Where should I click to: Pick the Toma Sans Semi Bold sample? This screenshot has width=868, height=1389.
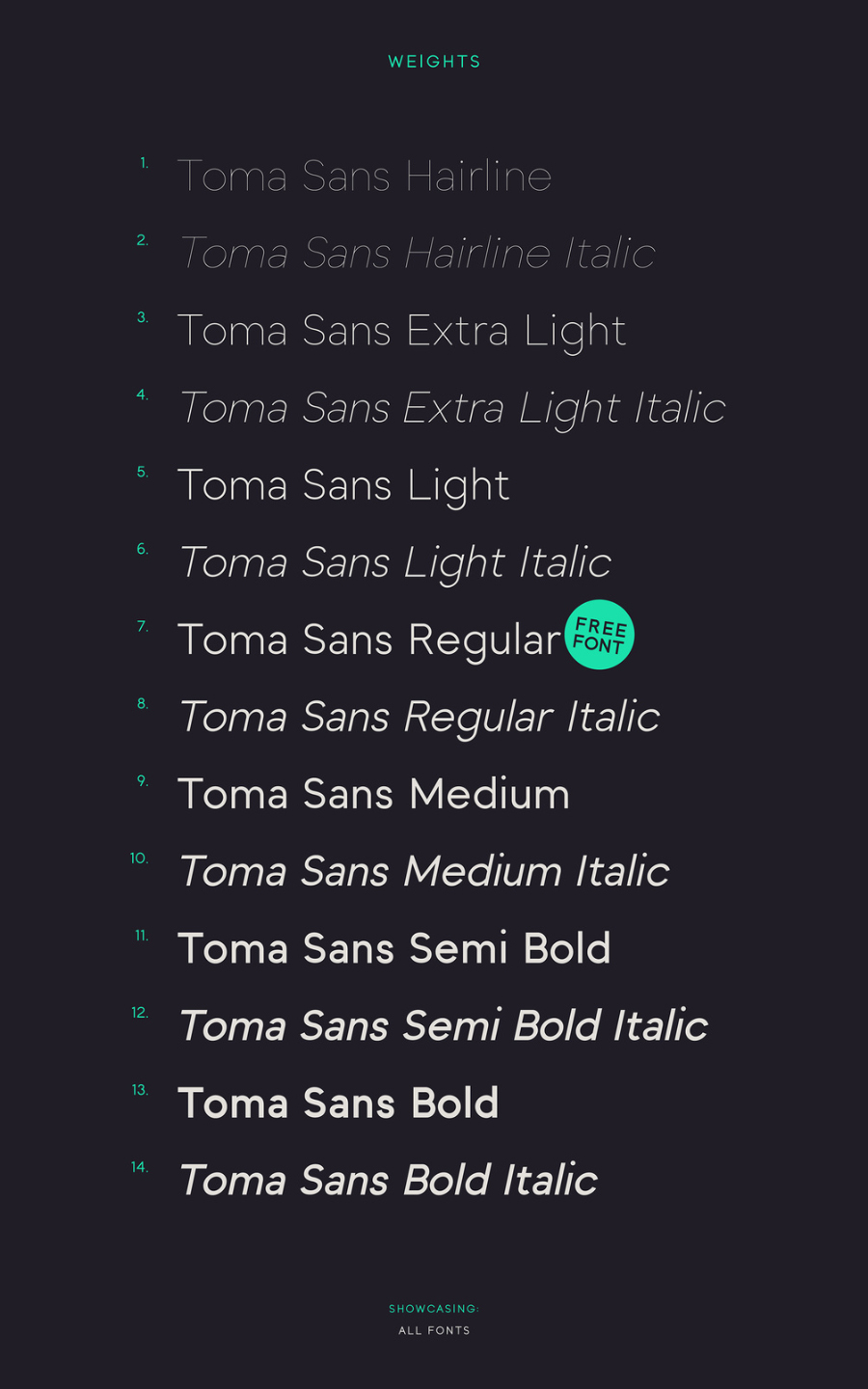(x=393, y=948)
